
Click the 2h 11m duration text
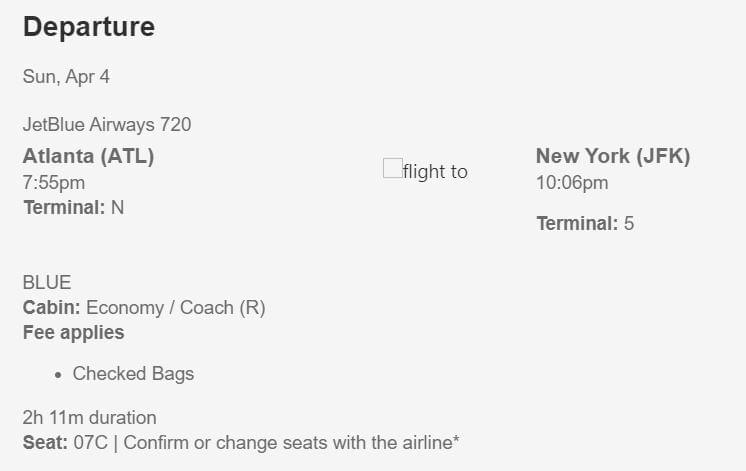(89, 418)
